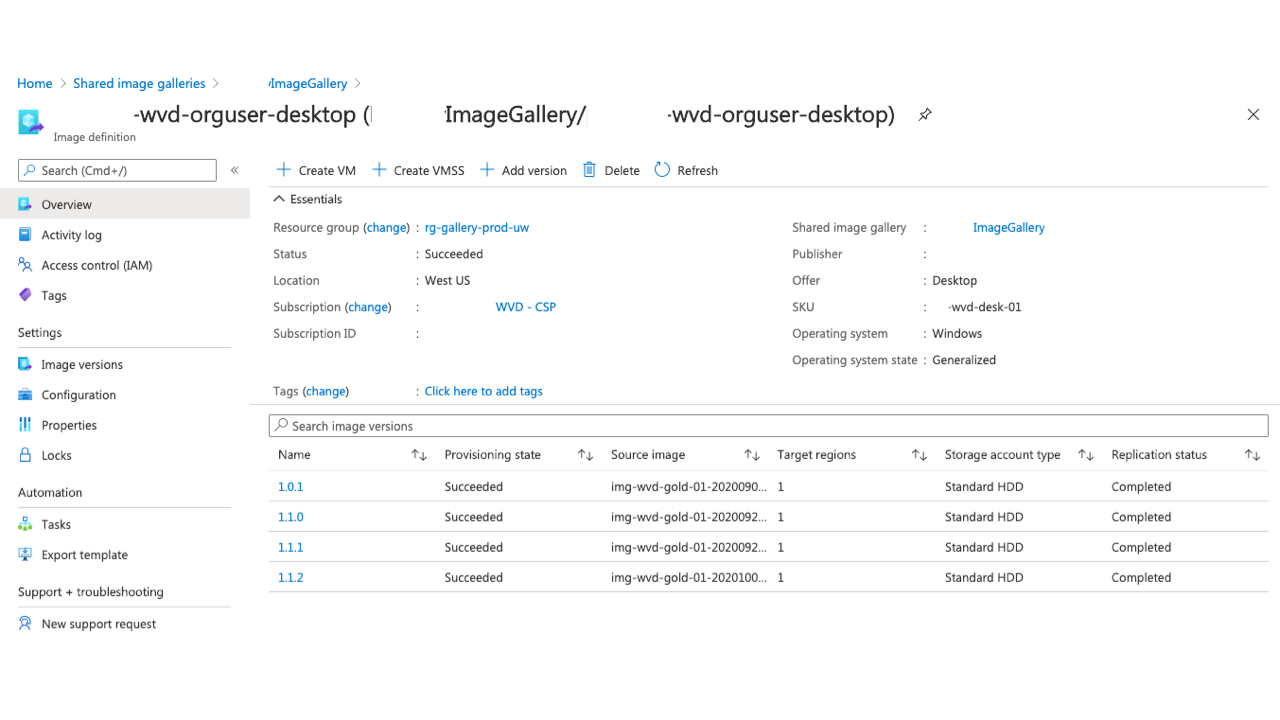Go to Shared image galleries breadcrumb
The height and width of the screenshot is (720, 1280).
pyautogui.click(x=139, y=84)
